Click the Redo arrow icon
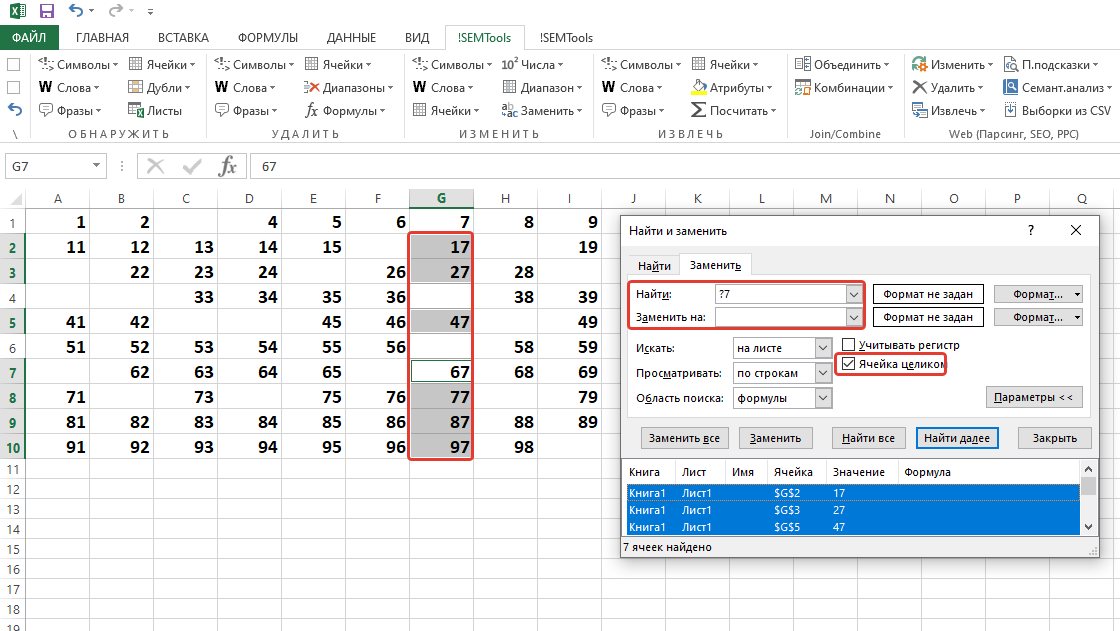This screenshot has width=1120, height=631. pyautogui.click(x=115, y=11)
